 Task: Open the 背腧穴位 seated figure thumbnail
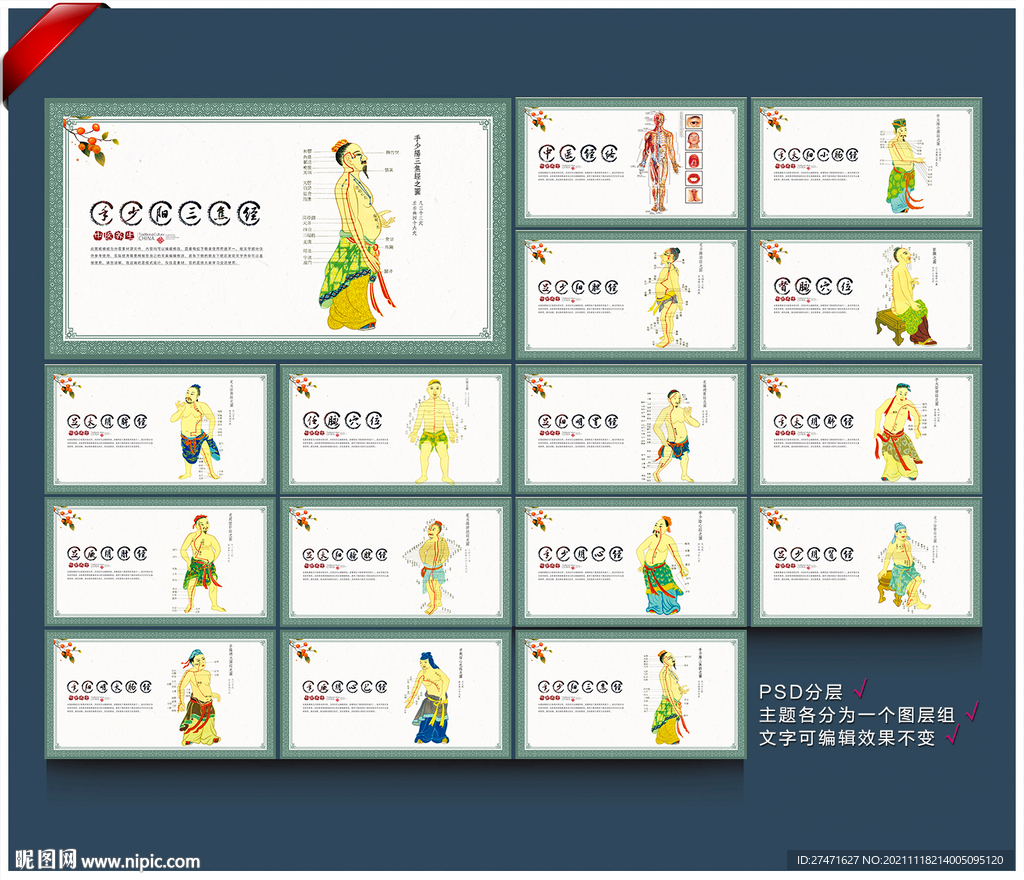coord(867,295)
